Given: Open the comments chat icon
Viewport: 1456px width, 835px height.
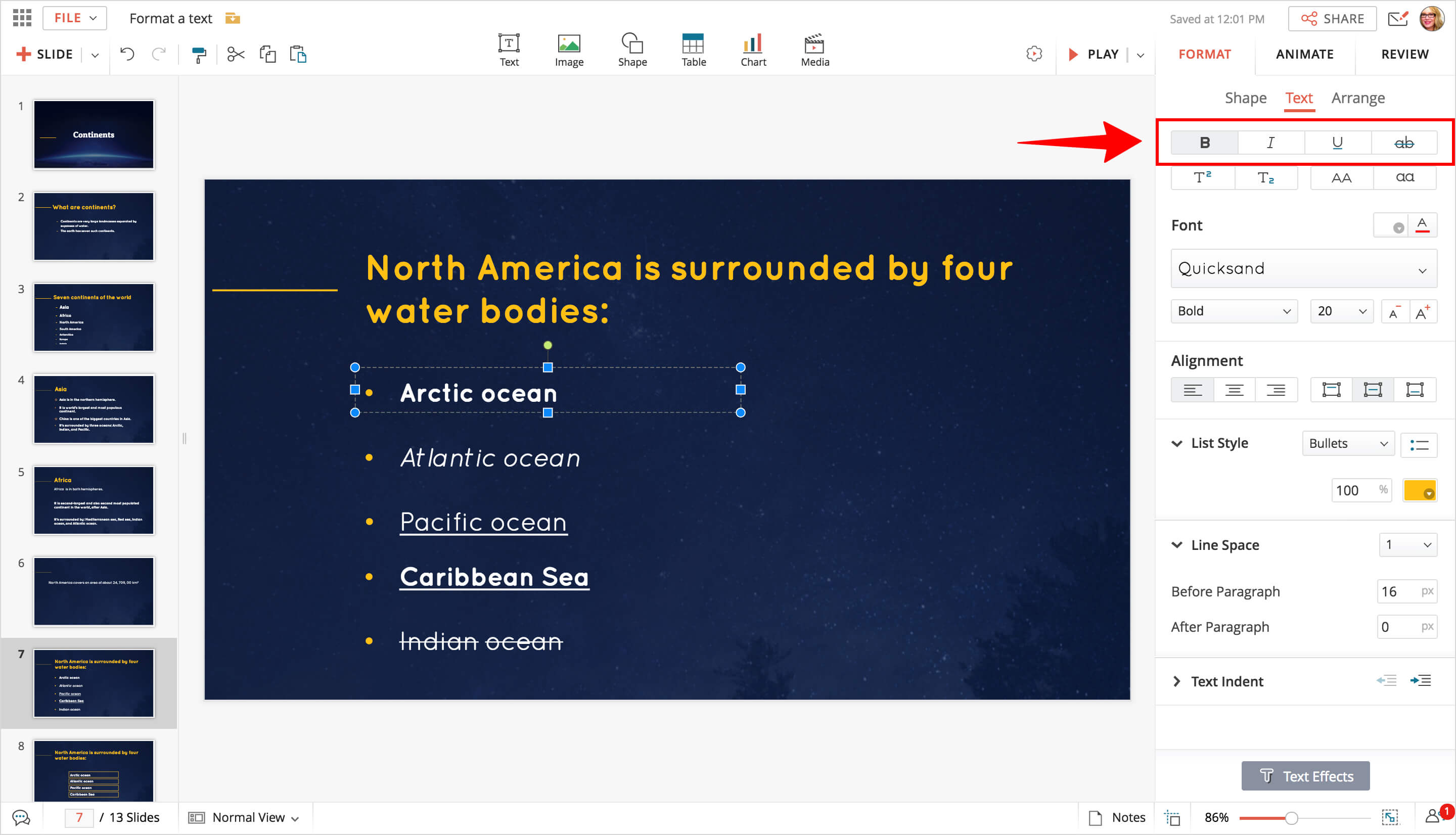Looking at the screenshot, I should [x=21, y=817].
